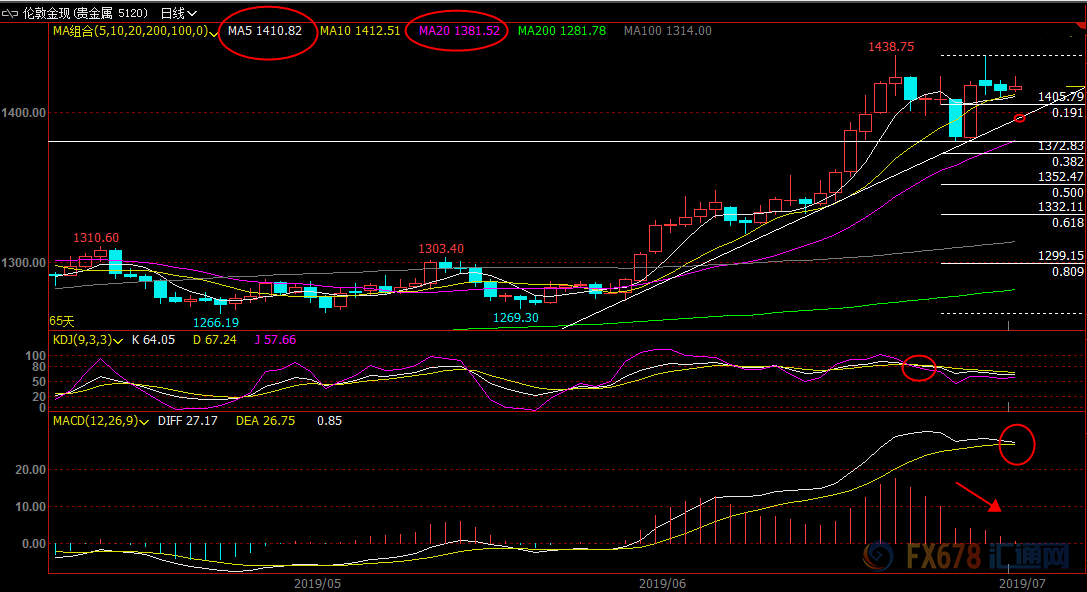1087x592 pixels.
Task: Select the 0.382 Fibonacci level at 1372.83
Action: click(1068, 162)
